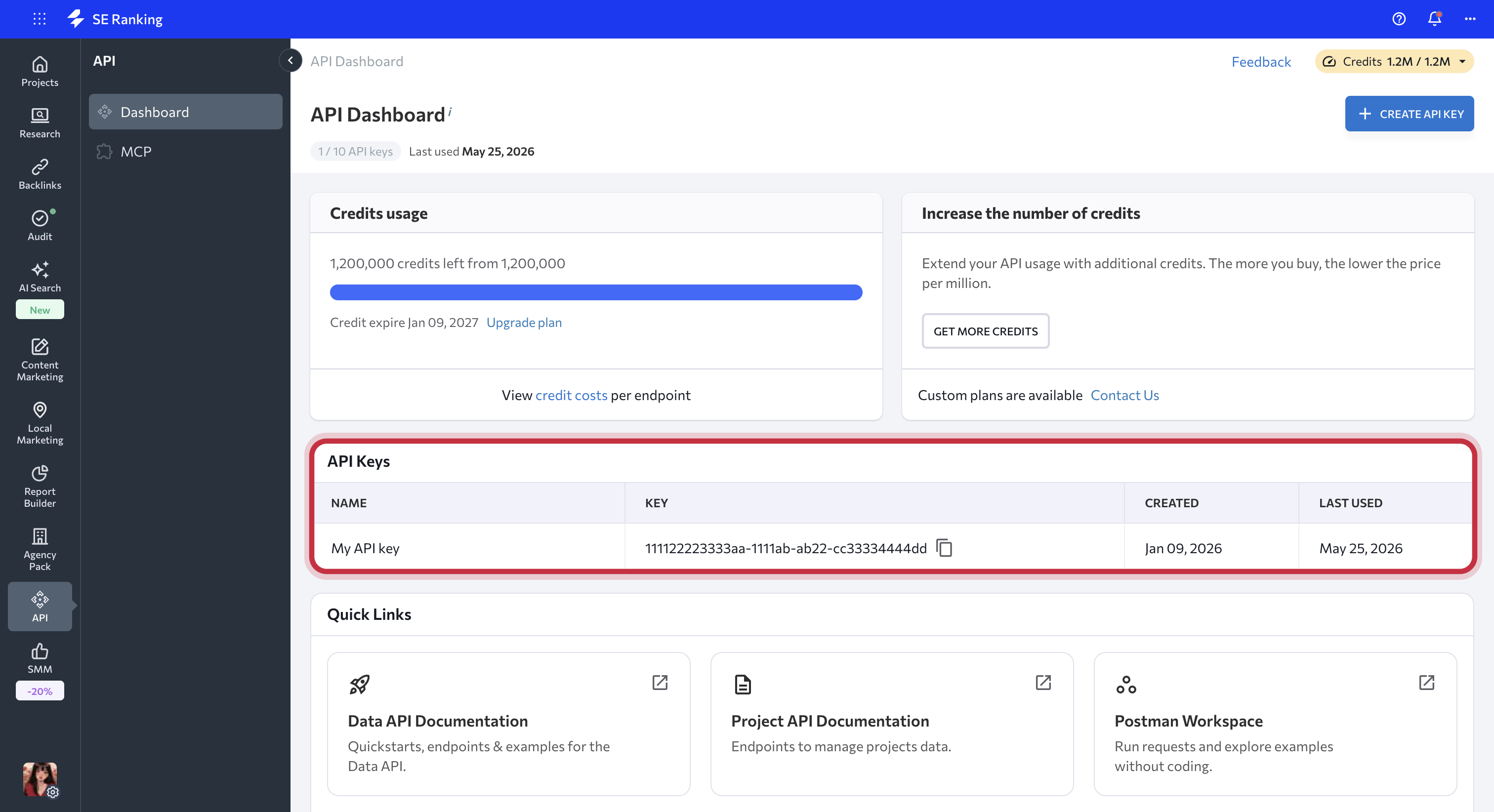
Task: Open the credit costs link
Action: click(571, 395)
